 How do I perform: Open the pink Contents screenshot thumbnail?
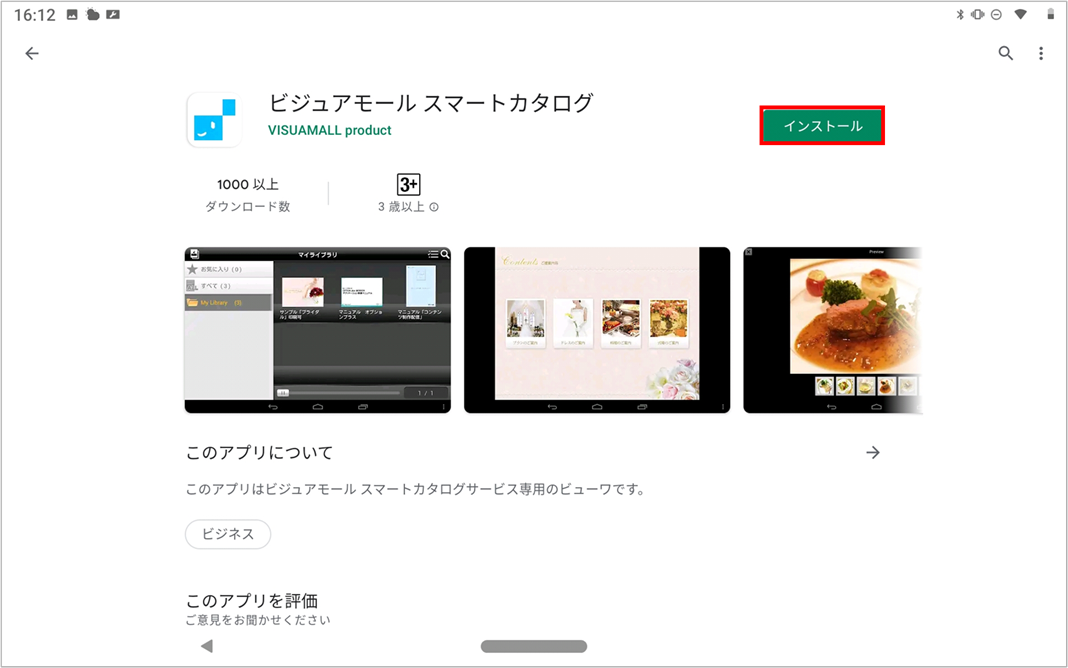597,330
